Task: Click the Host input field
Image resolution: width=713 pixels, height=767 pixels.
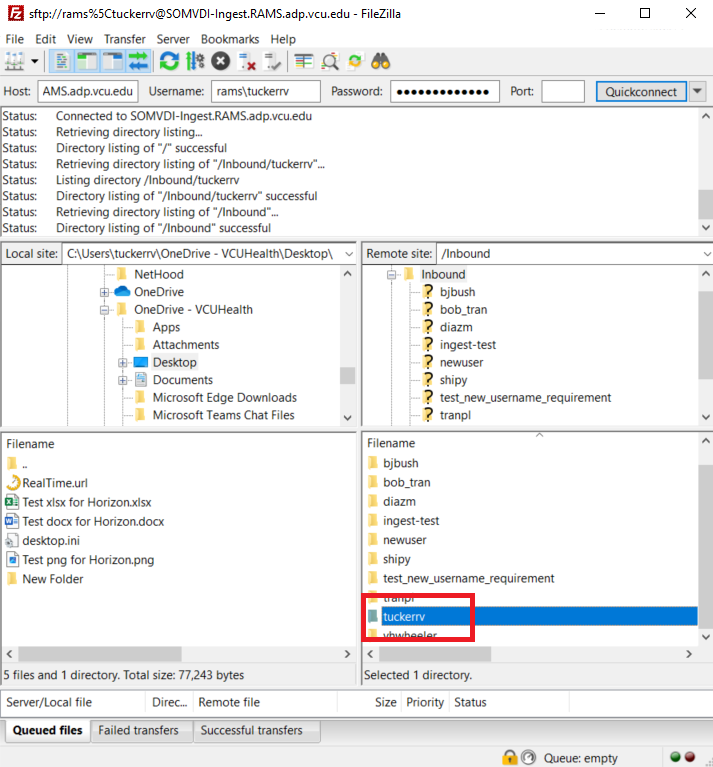Action: coord(88,91)
